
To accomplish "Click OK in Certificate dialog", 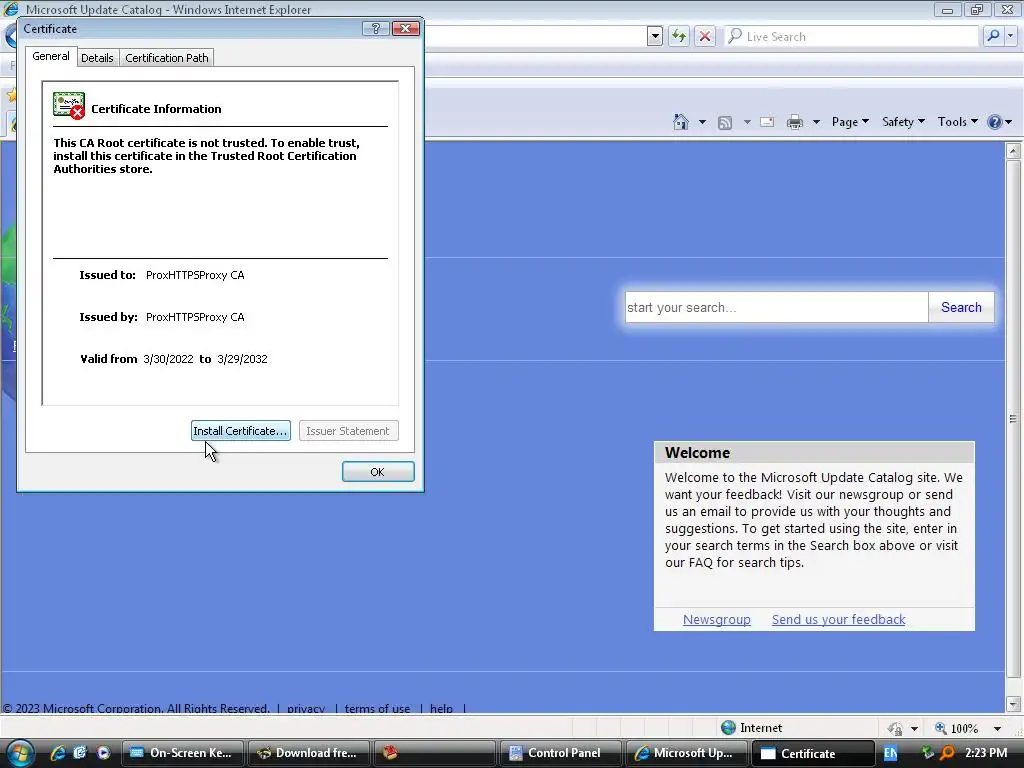I will pyautogui.click(x=377, y=472).
